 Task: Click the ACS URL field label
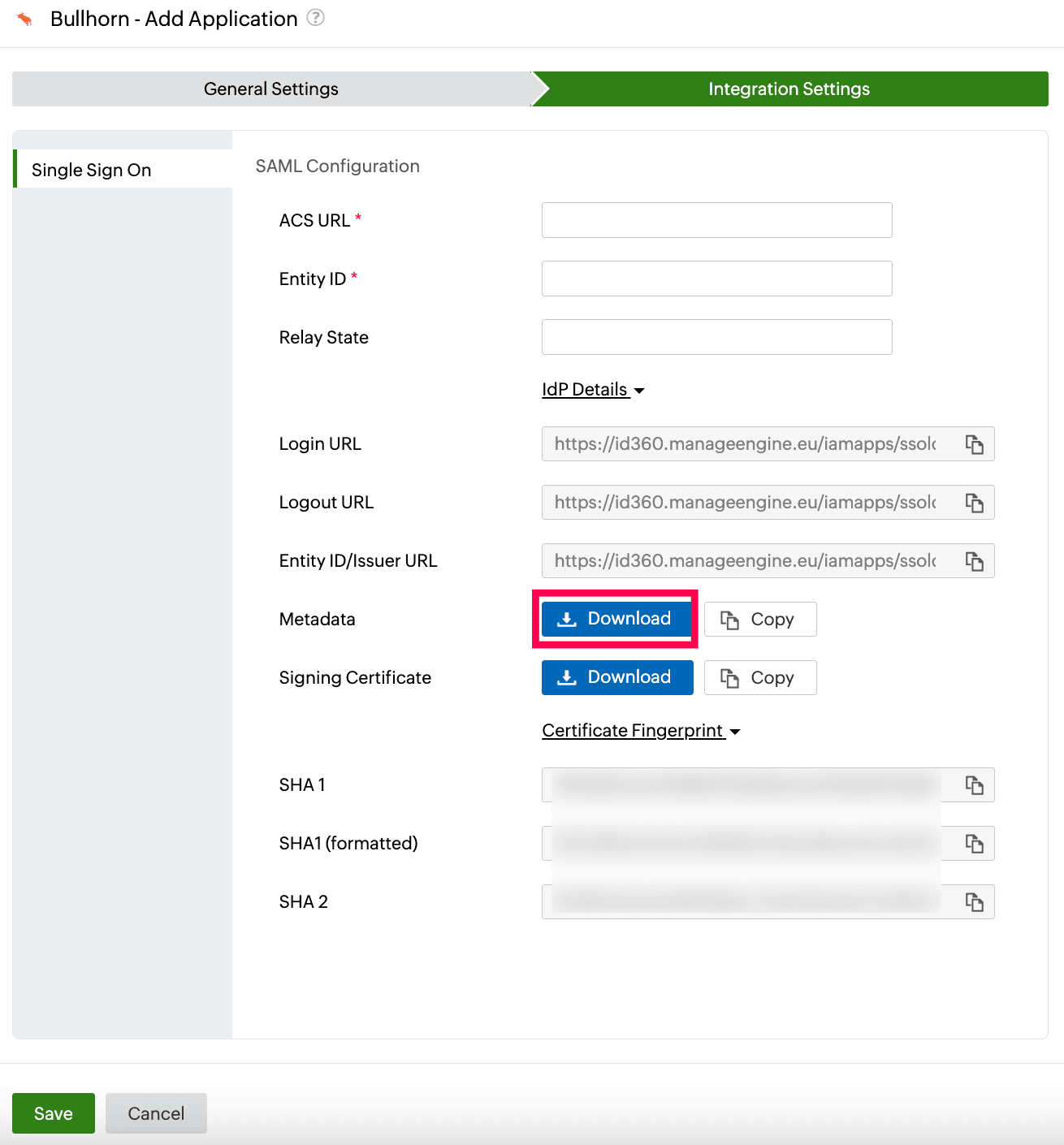(314, 220)
